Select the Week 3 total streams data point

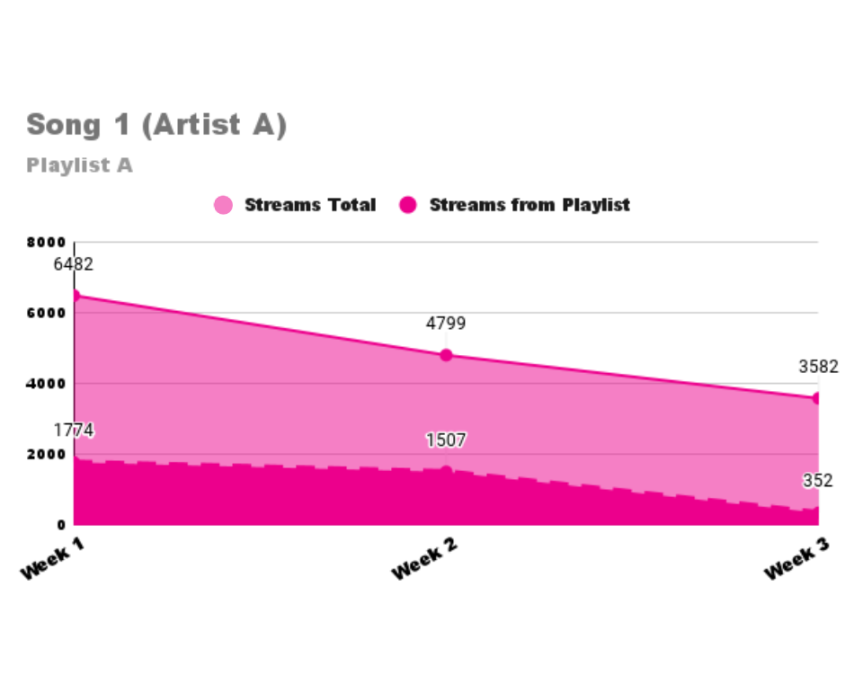pos(817,398)
